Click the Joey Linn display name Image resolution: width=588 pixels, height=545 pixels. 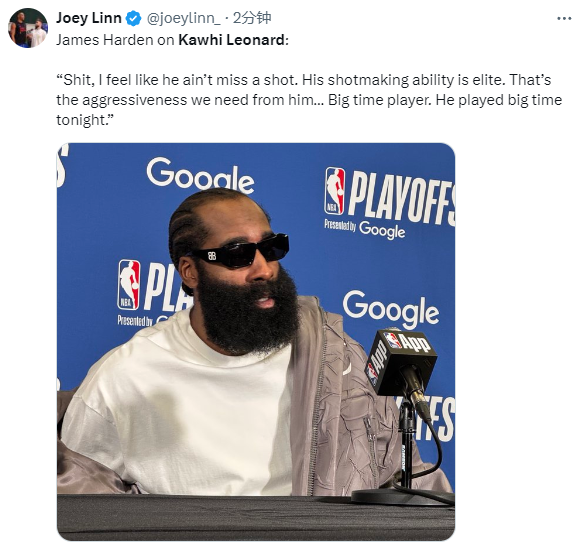88,18
